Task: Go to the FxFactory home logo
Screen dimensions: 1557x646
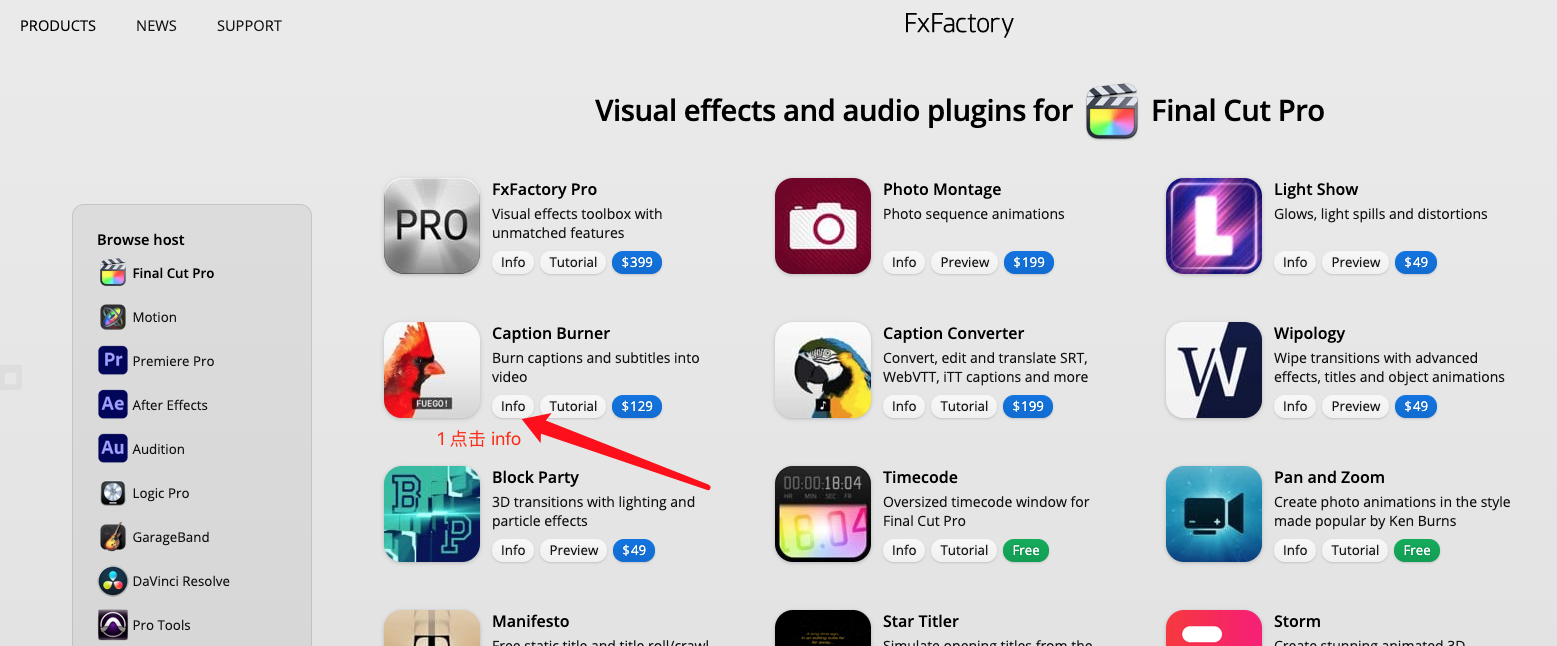Action: click(x=959, y=24)
